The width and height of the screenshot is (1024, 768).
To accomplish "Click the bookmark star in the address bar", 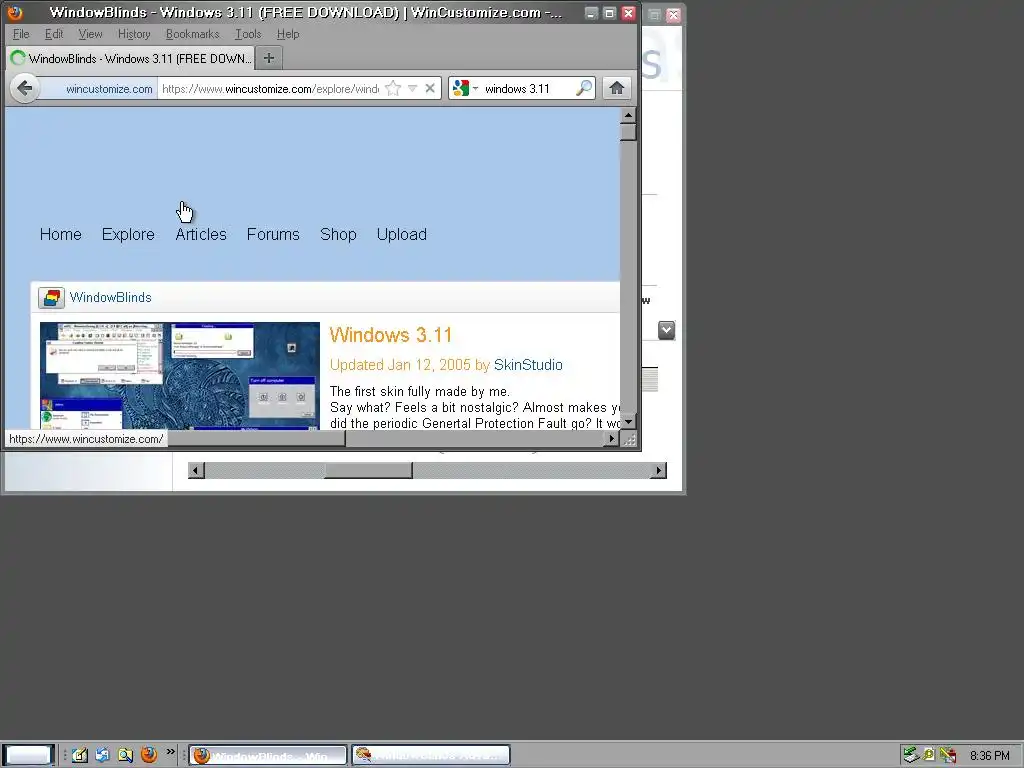I will [392, 88].
